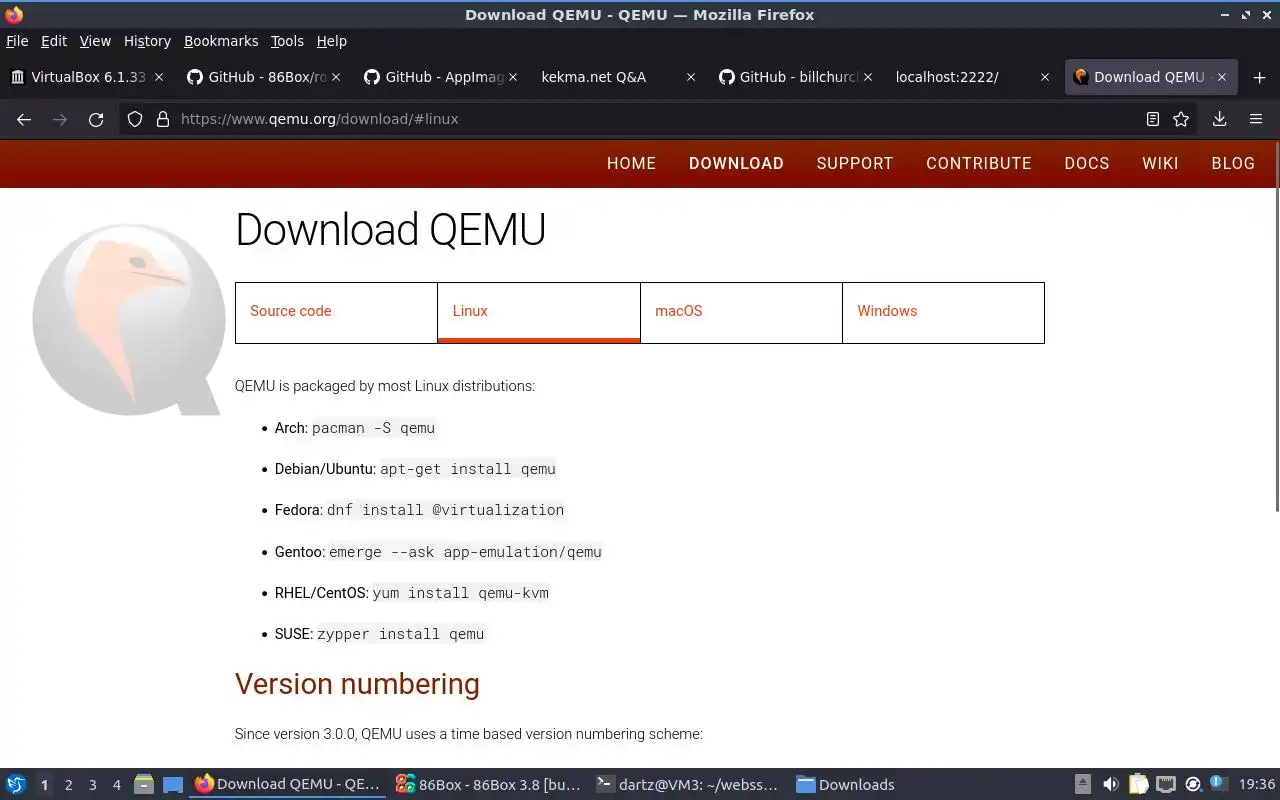Open the WIKI nav link

tap(1160, 163)
